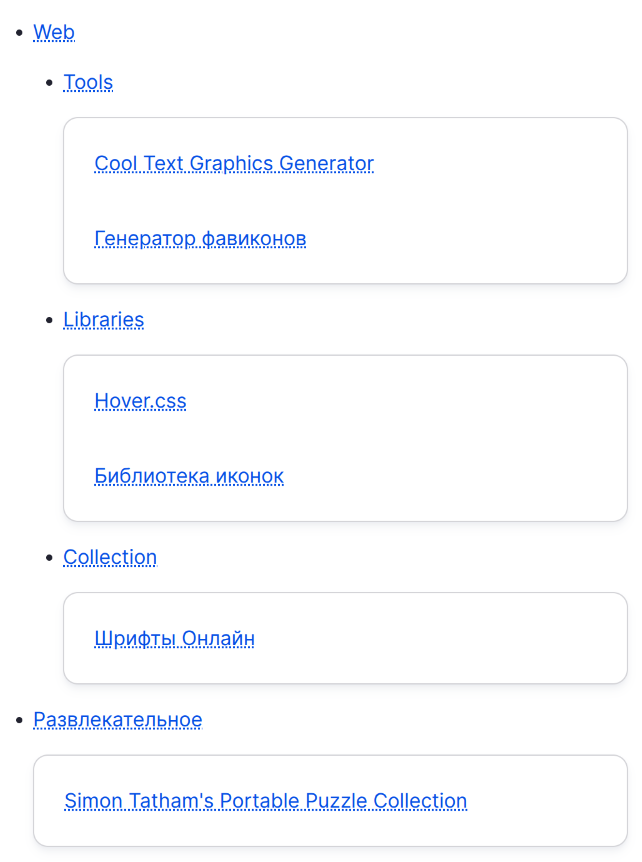Open Cool Text Graphics Generator link
Image resolution: width=642 pixels, height=862 pixels.
234,163
